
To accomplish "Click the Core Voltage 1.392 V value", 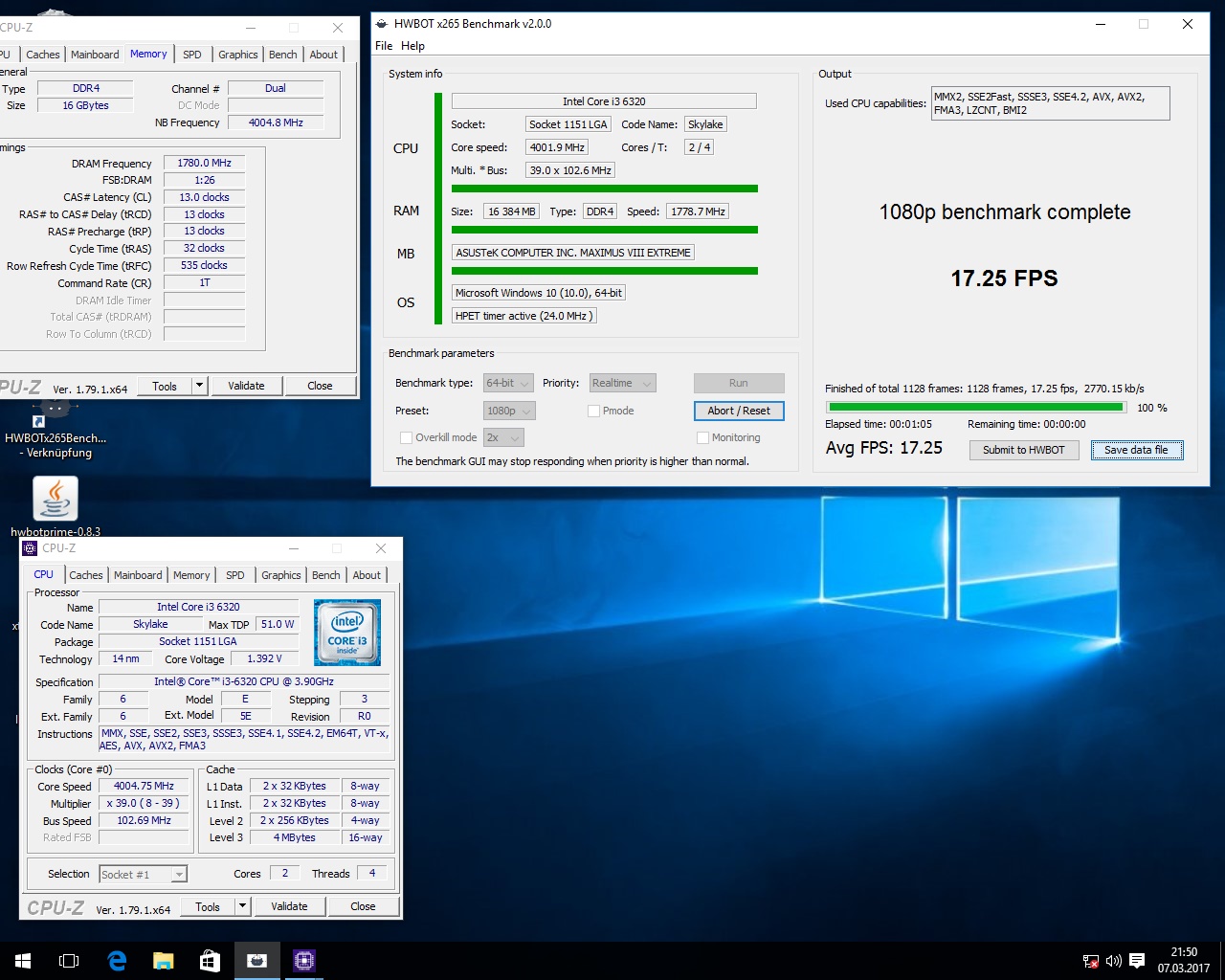I will tap(265, 658).
